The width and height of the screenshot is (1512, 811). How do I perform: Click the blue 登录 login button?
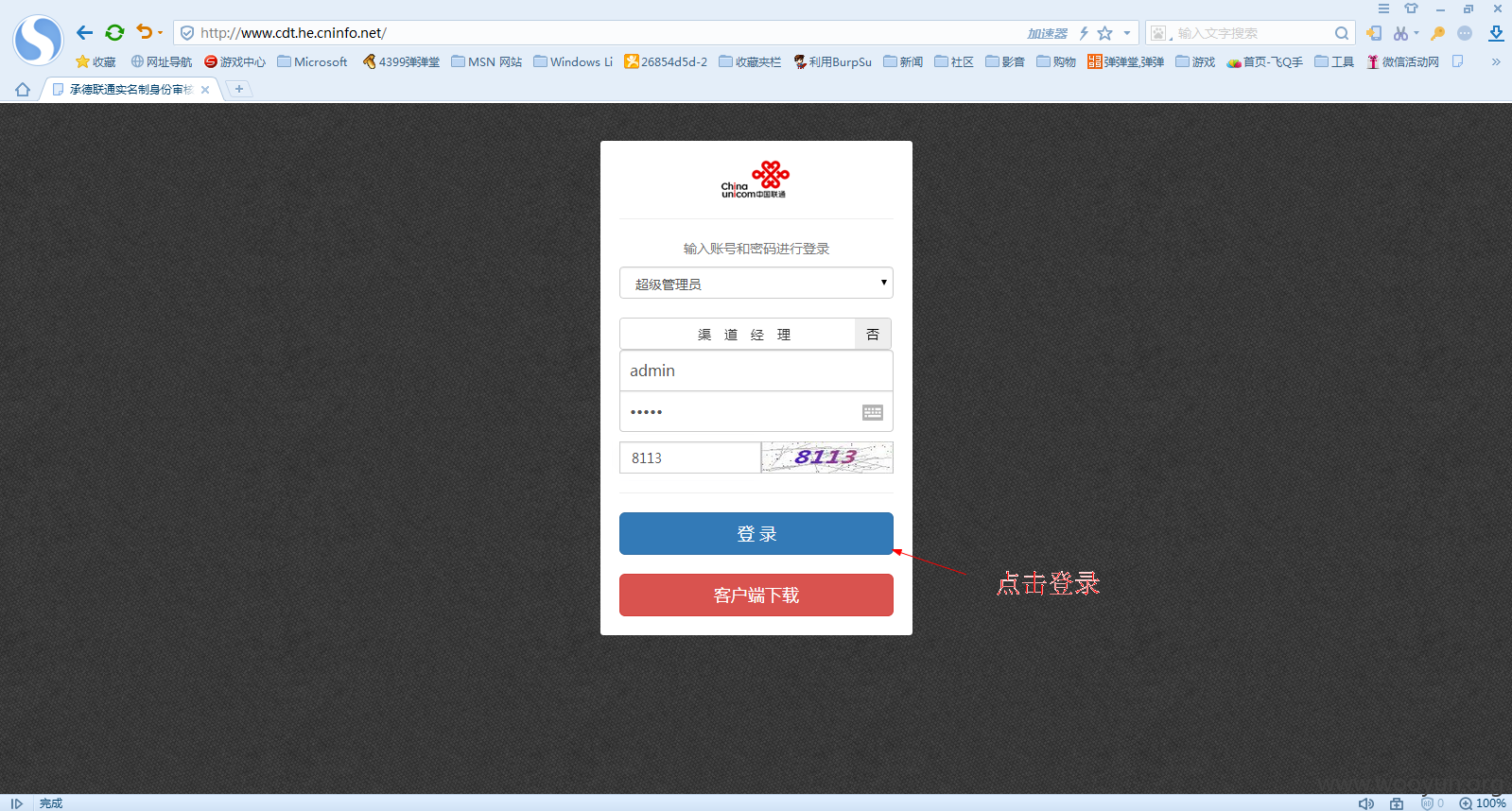click(756, 533)
